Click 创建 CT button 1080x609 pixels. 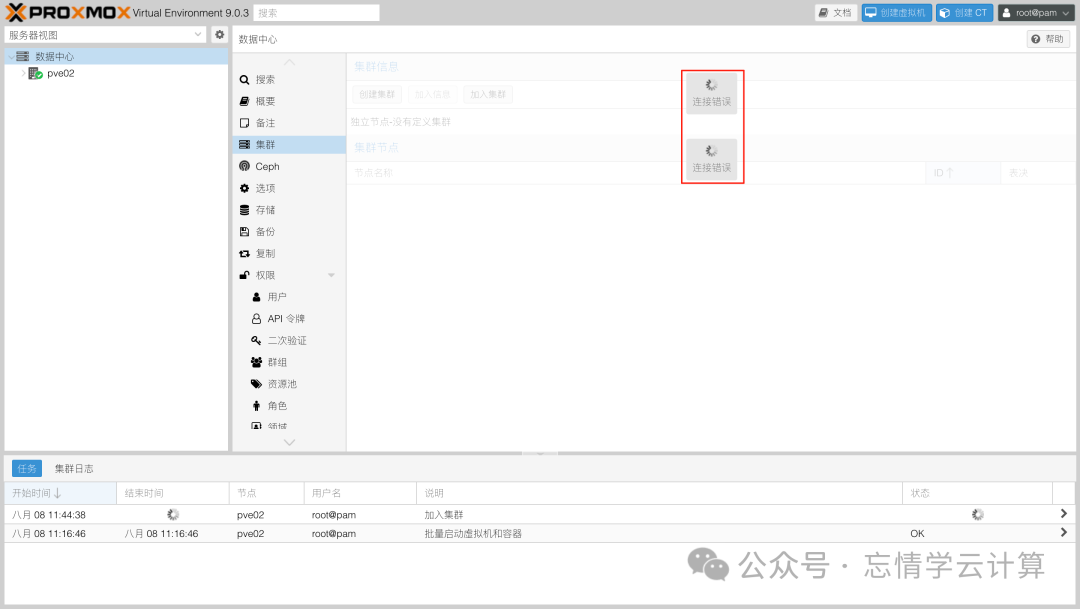(x=964, y=12)
